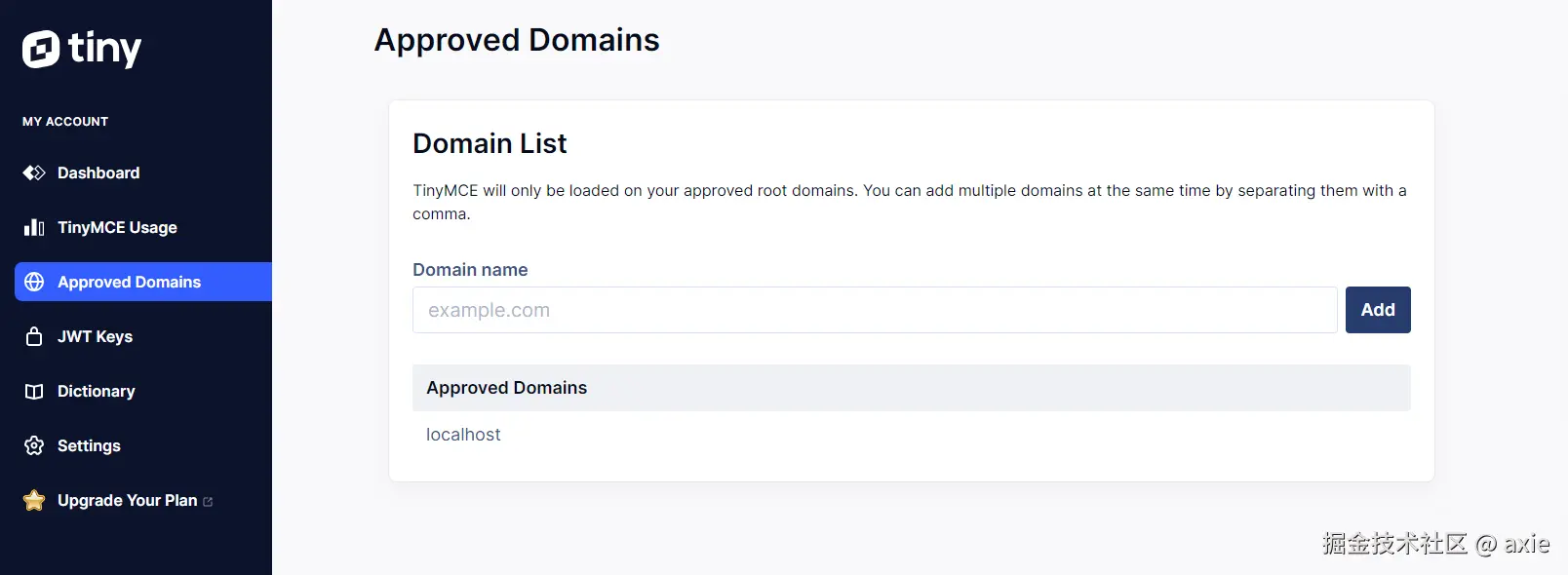Click the TinyMCE Usage bar chart icon
Screen dimensions: 1568x575
34,228
